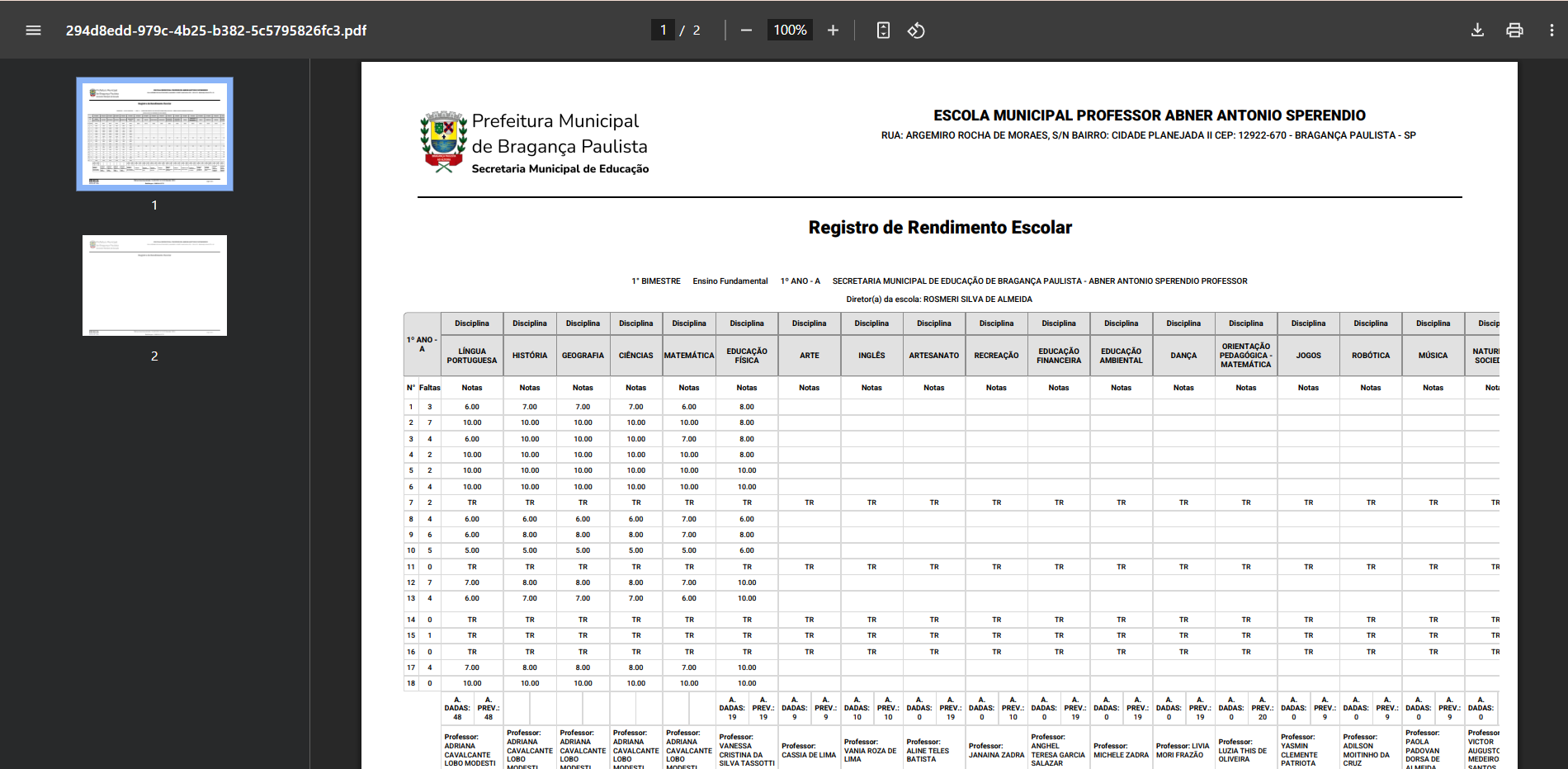Click Professor Cassia de Lima under ARTE

(809, 751)
